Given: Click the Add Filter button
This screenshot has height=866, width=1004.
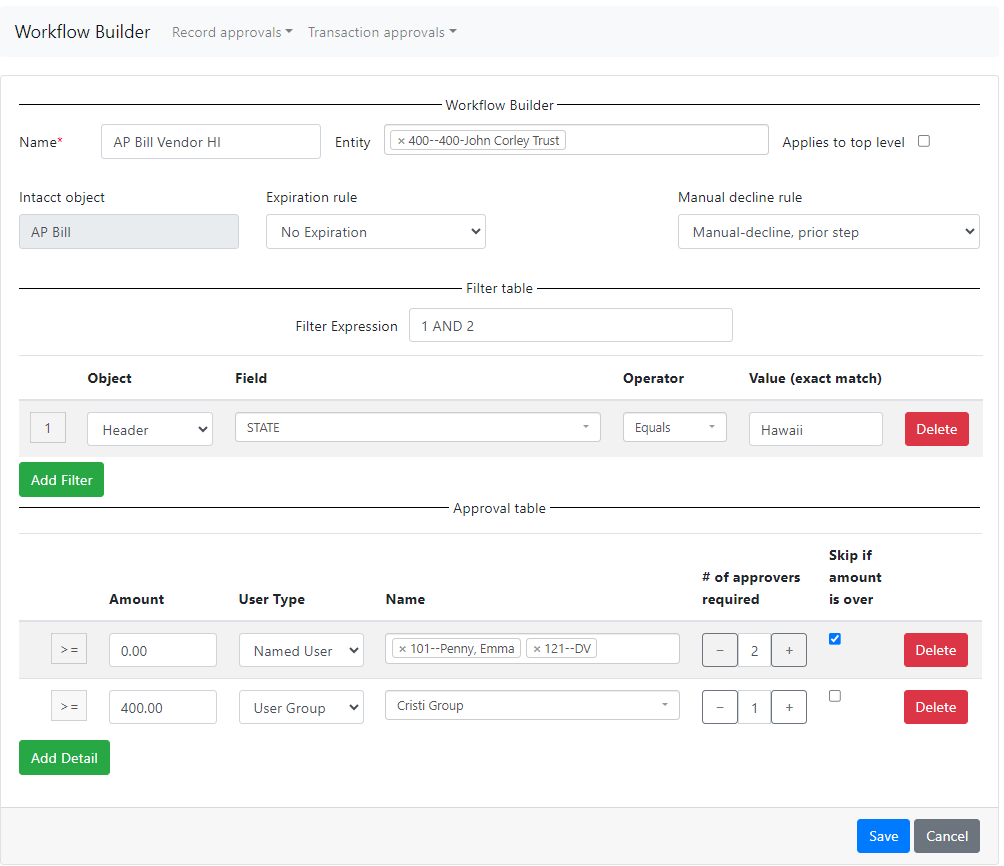Looking at the screenshot, I should point(61,480).
